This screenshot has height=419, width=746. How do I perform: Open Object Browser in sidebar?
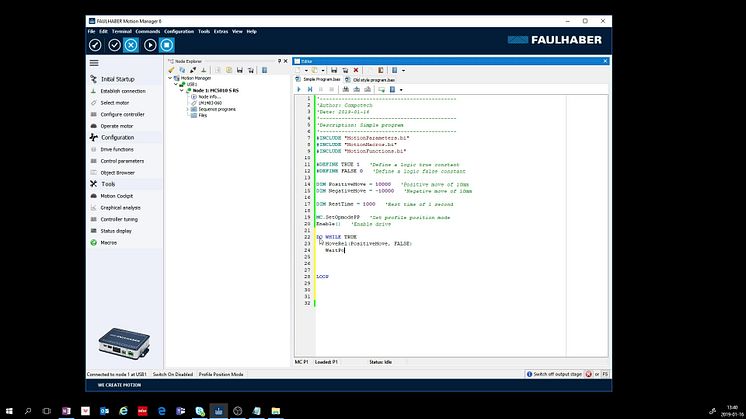(118, 173)
